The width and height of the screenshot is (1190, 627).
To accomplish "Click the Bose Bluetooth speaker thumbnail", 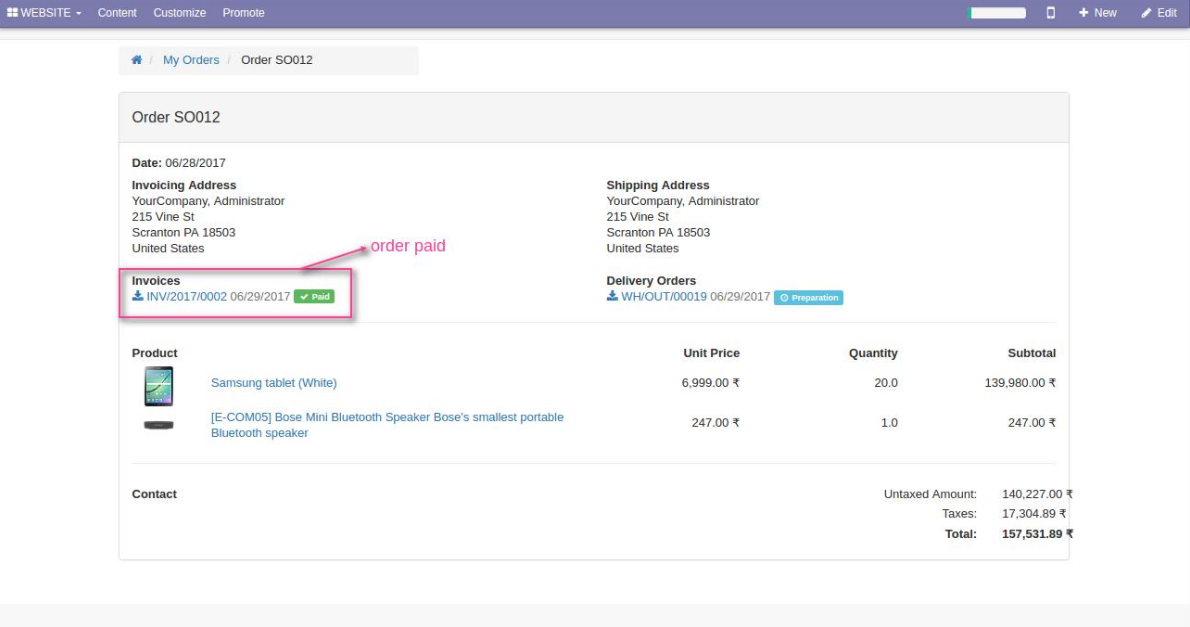I will (x=159, y=425).
